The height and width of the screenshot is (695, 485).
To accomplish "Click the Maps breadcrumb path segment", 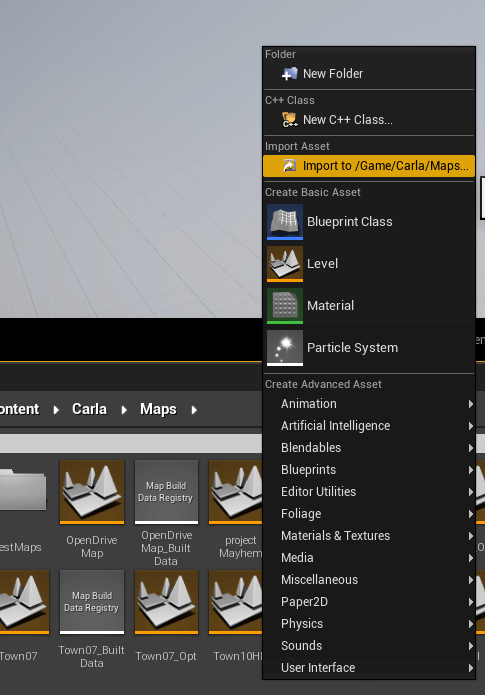I will point(158,409).
